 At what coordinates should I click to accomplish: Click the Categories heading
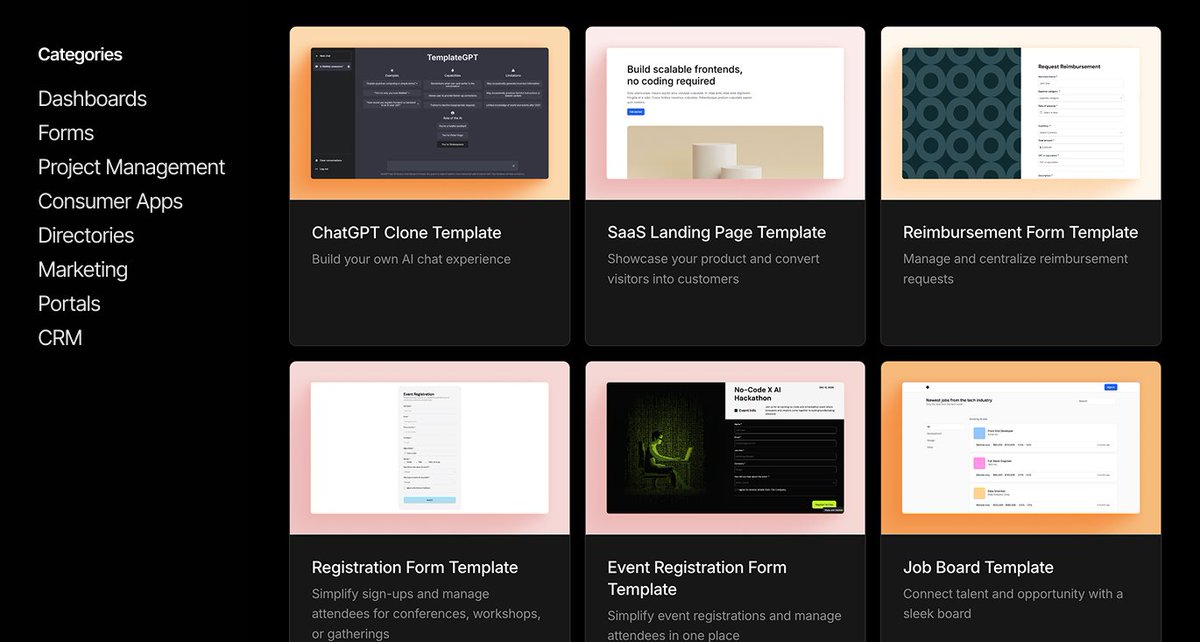[80, 55]
